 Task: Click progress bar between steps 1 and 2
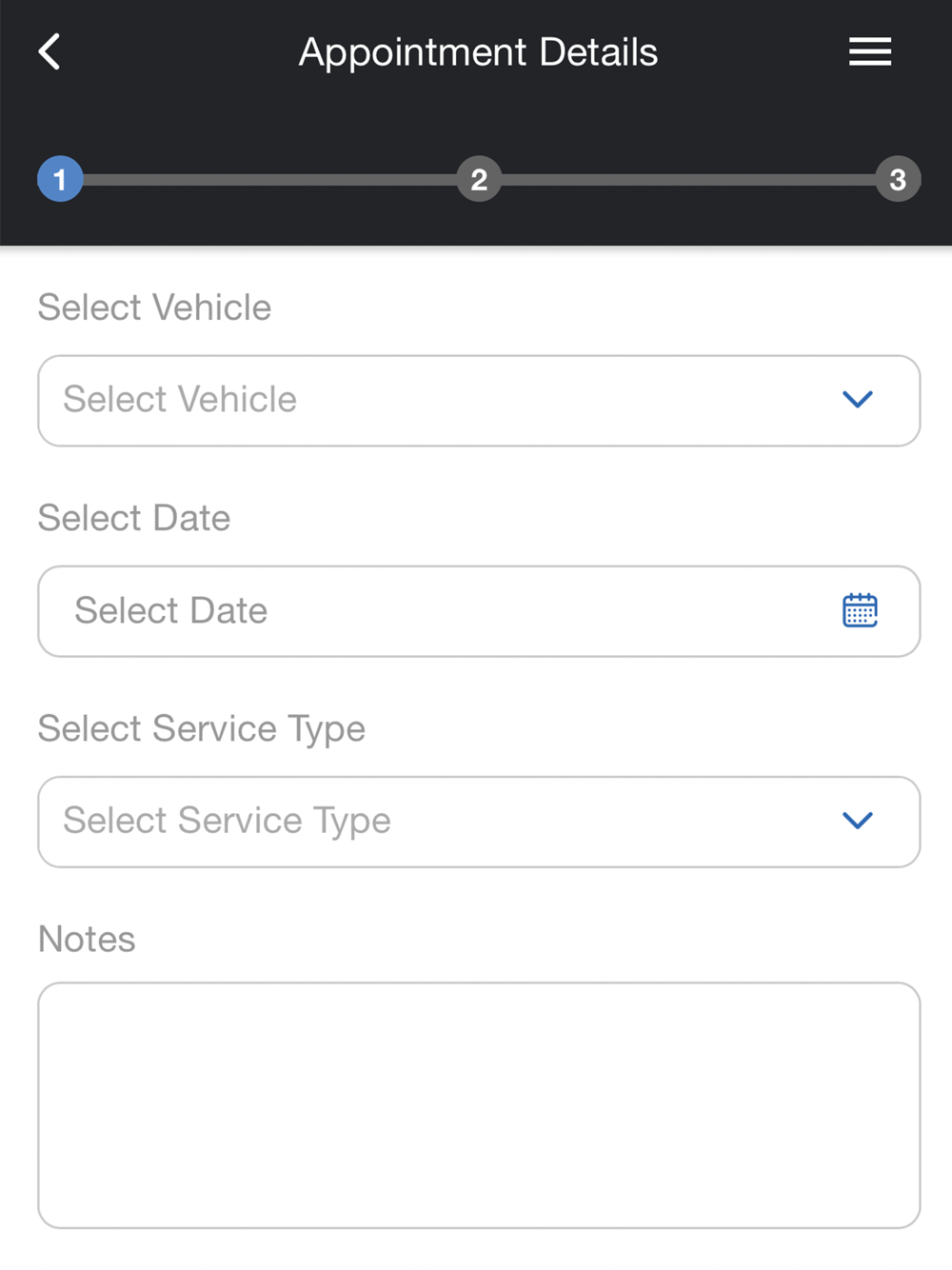(269, 179)
